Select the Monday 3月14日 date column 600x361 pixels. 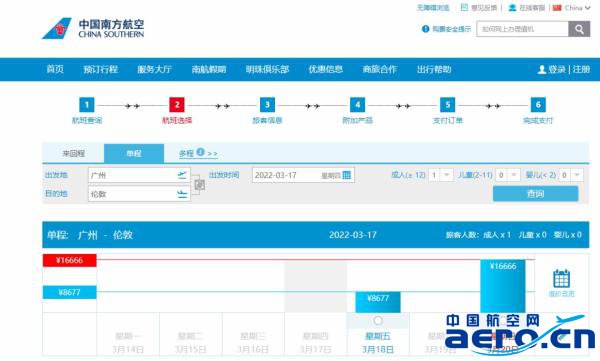click(128, 334)
